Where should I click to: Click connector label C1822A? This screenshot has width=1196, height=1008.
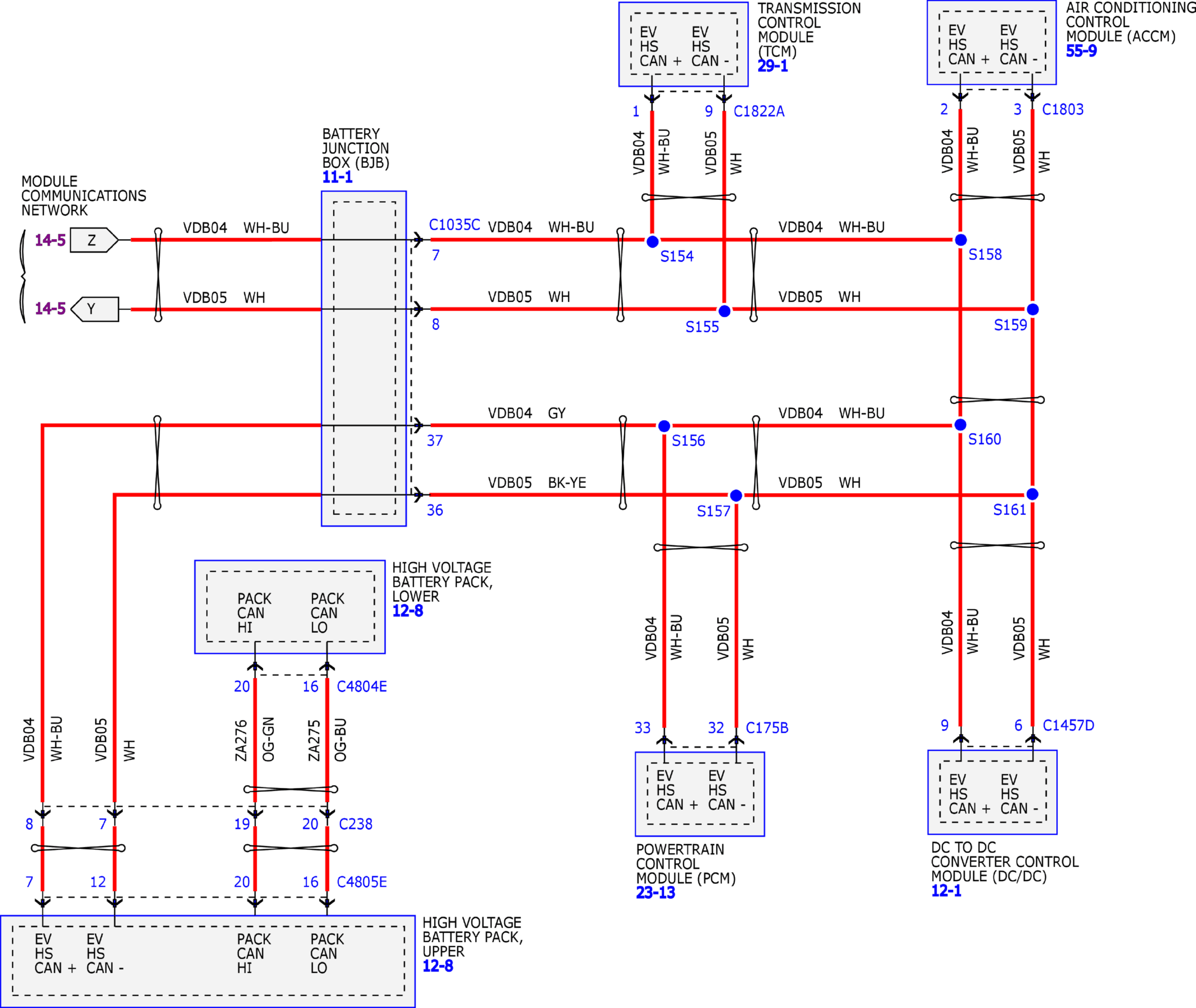pos(759,111)
